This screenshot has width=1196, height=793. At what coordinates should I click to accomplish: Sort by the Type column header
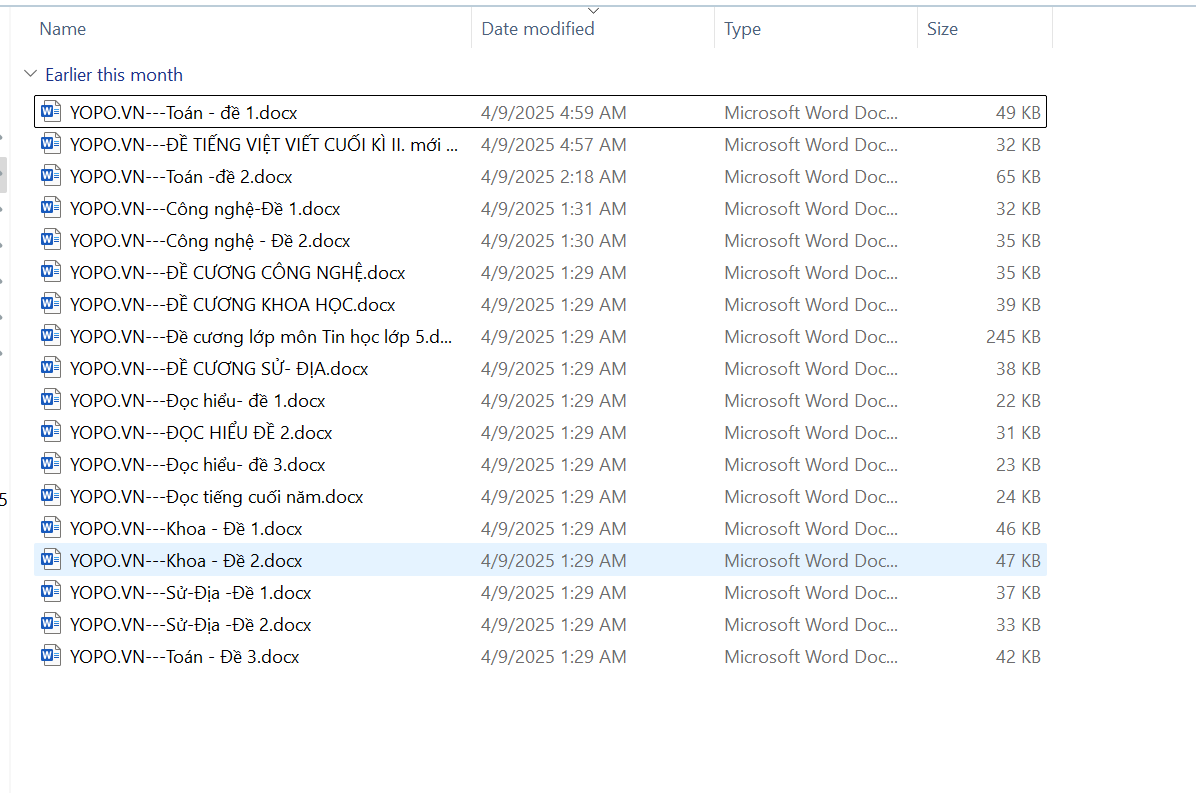click(x=742, y=29)
